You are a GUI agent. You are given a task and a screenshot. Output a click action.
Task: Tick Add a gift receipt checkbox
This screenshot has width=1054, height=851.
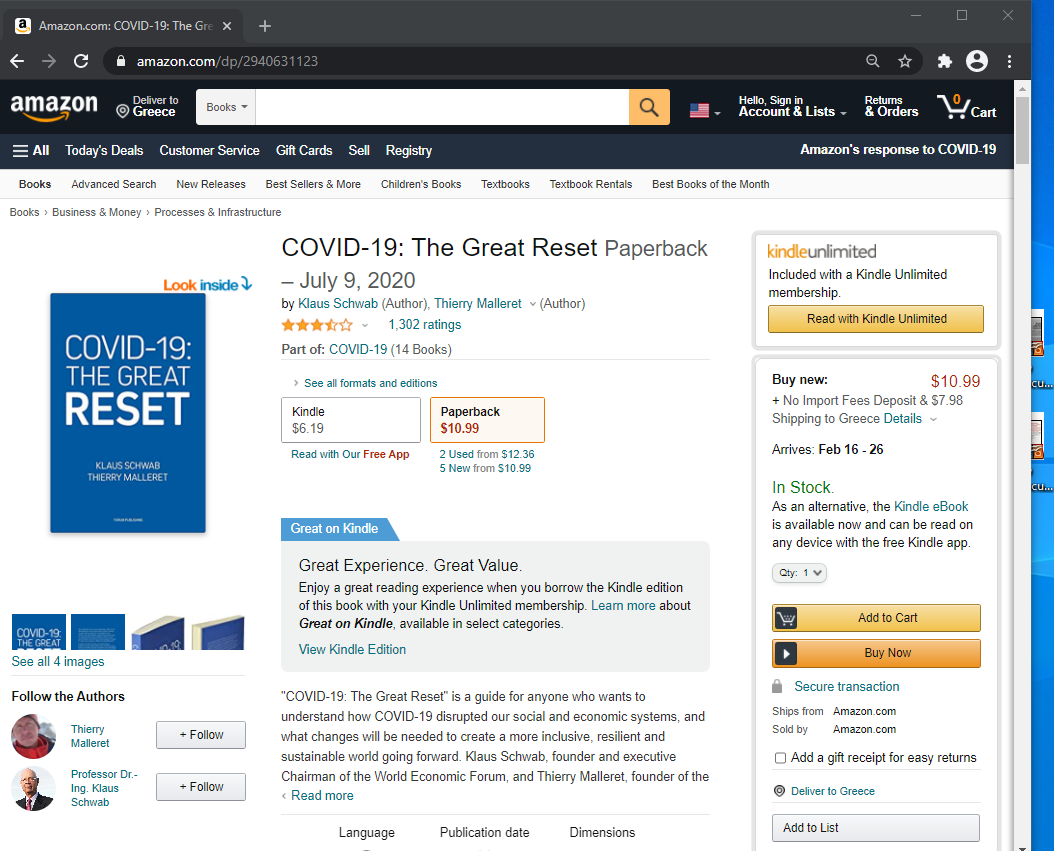click(780, 758)
